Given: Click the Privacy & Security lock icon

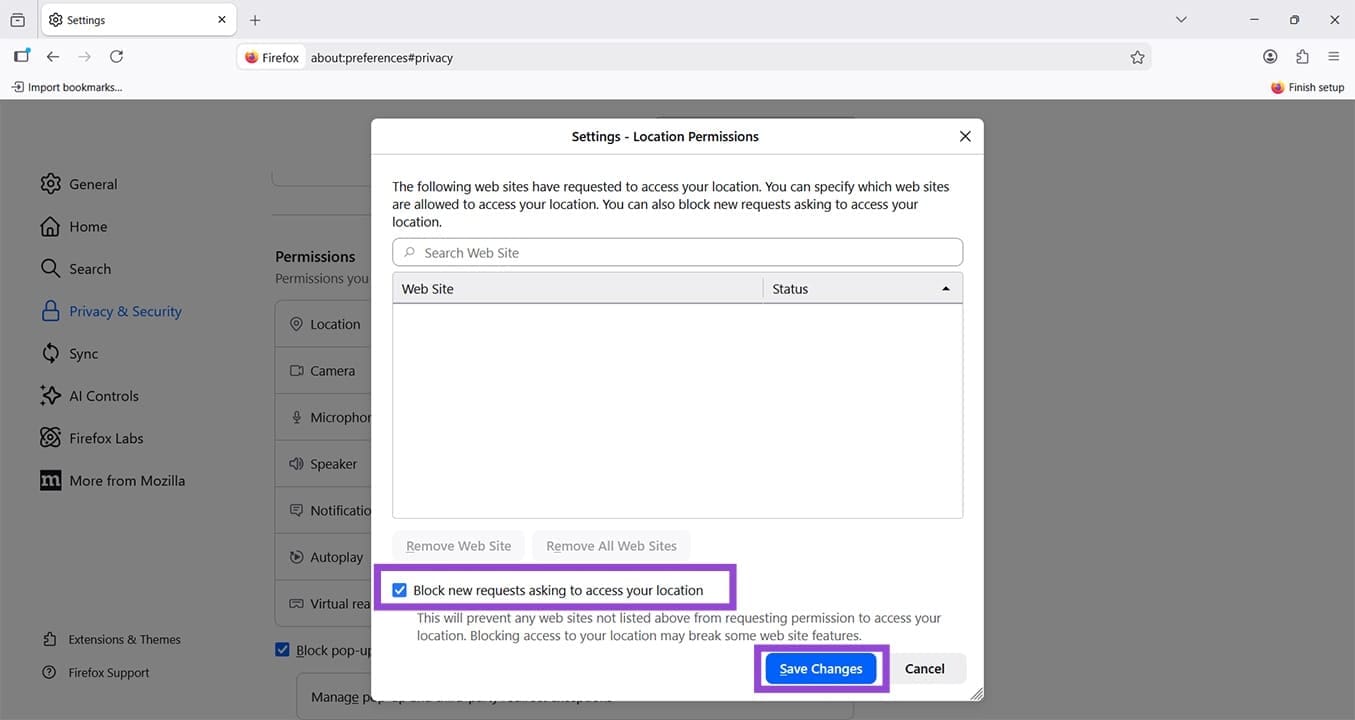Looking at the screenshot, I should [x=50, y=311].
